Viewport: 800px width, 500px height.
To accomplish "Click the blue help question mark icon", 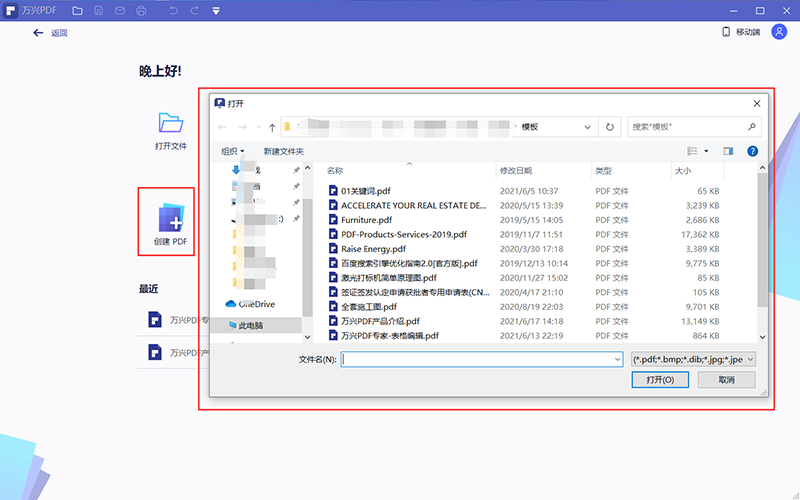I will pyautogui.click(x=752, y=151).
